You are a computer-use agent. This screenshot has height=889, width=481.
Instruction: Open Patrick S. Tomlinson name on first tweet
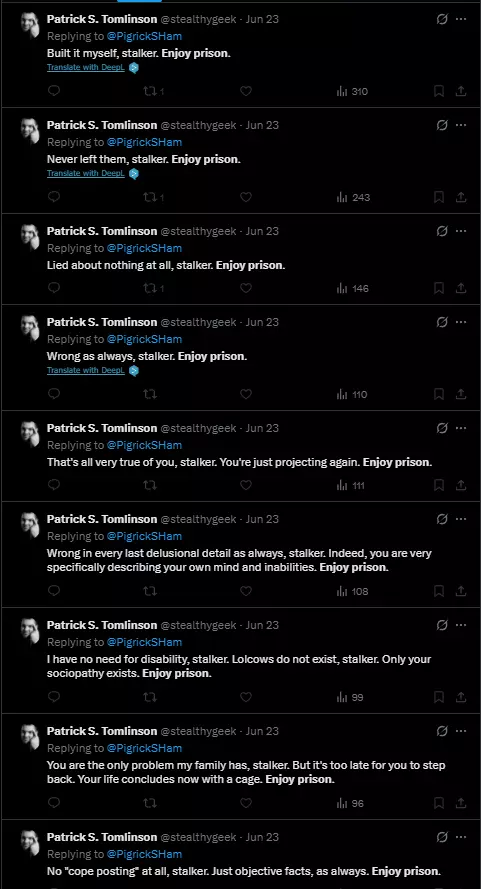(102, 19)
